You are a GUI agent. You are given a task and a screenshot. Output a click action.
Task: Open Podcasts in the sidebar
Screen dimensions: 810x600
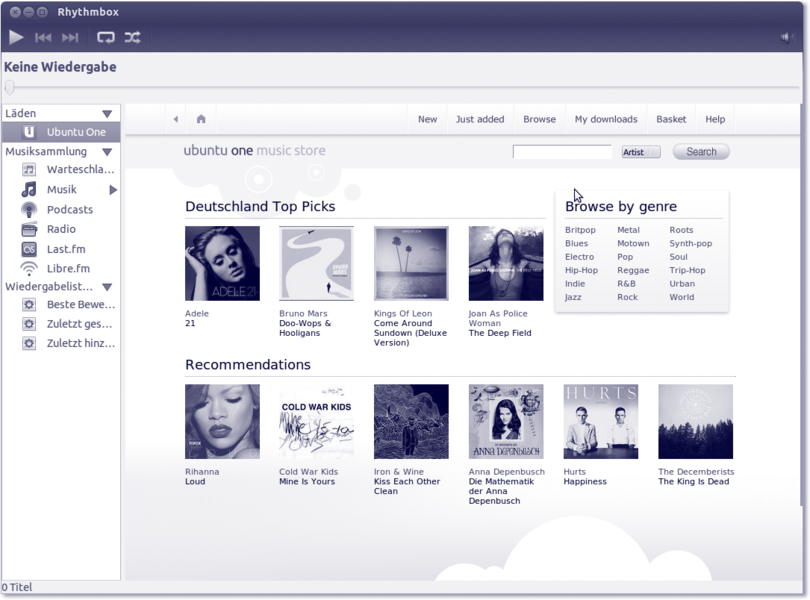click(x=69, y=210)
